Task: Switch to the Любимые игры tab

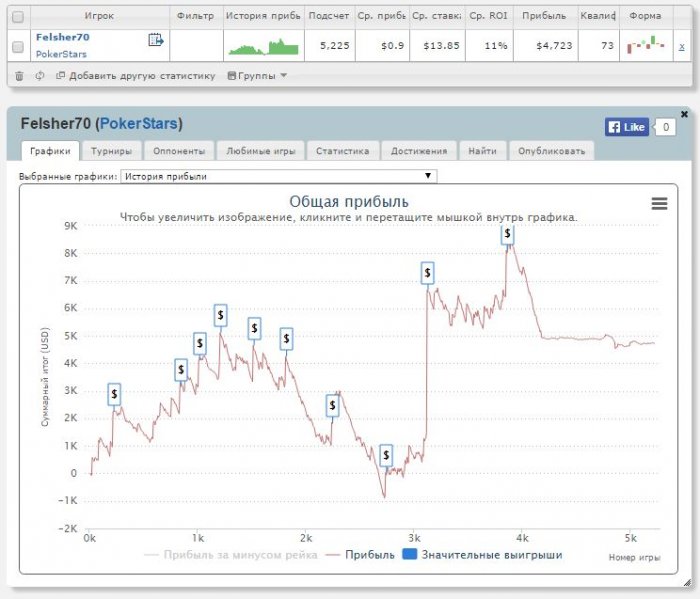Action: 261,151
